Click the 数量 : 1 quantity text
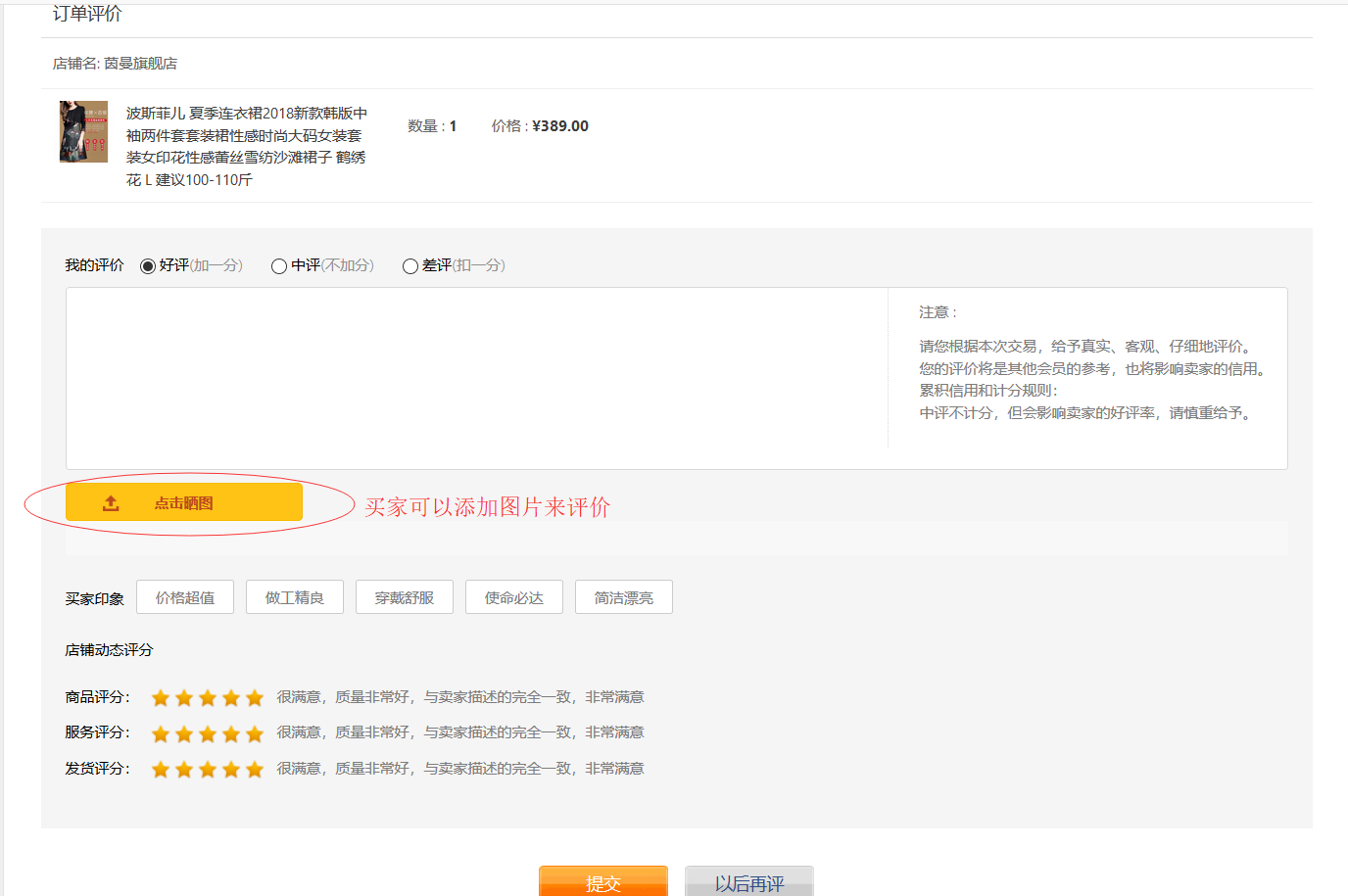 [432, 126]
